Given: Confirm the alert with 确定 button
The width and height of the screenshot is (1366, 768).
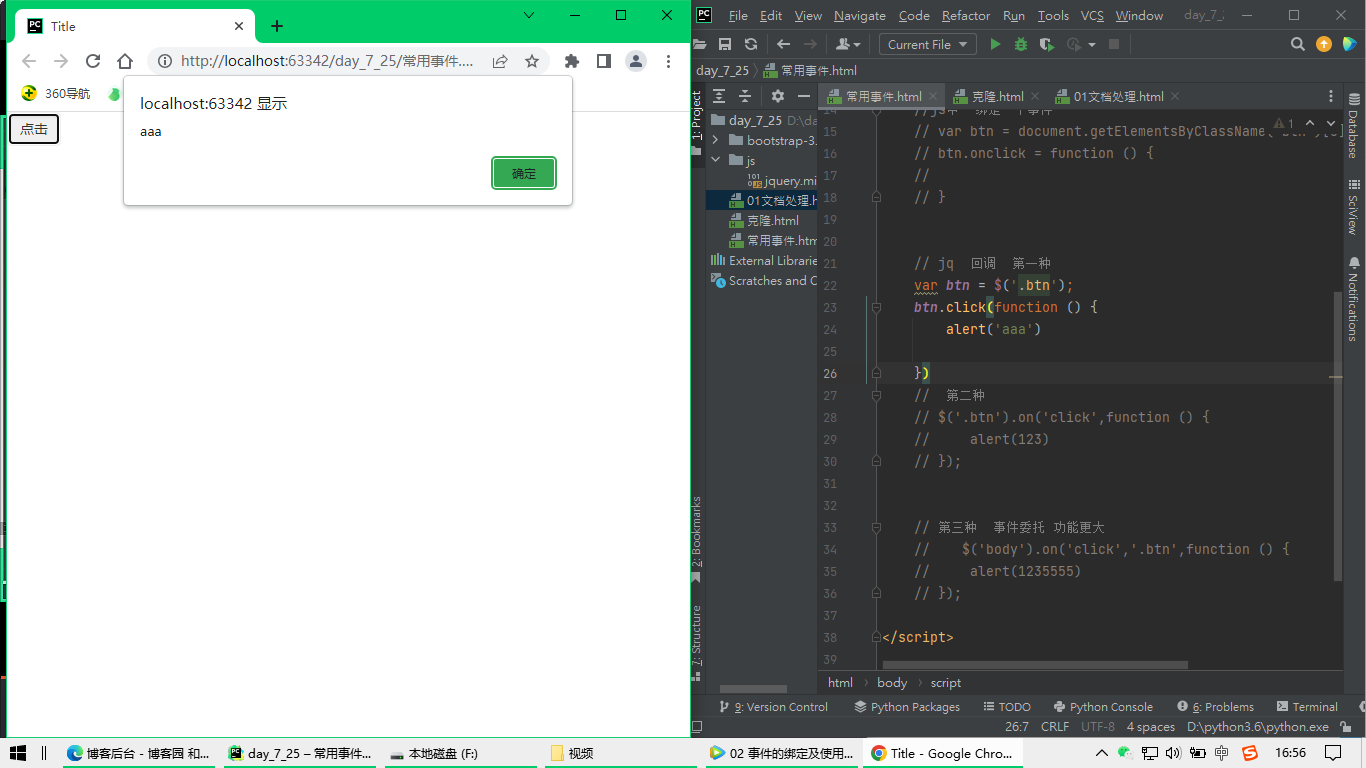Looking at the screenshot, I should pyautogui.click(x=524, y=173).
